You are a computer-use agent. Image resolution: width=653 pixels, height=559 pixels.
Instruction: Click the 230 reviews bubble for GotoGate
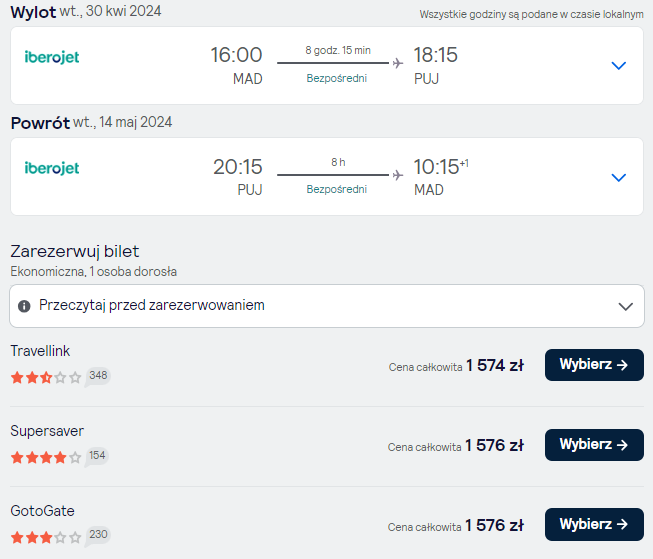tap(98, 536)
